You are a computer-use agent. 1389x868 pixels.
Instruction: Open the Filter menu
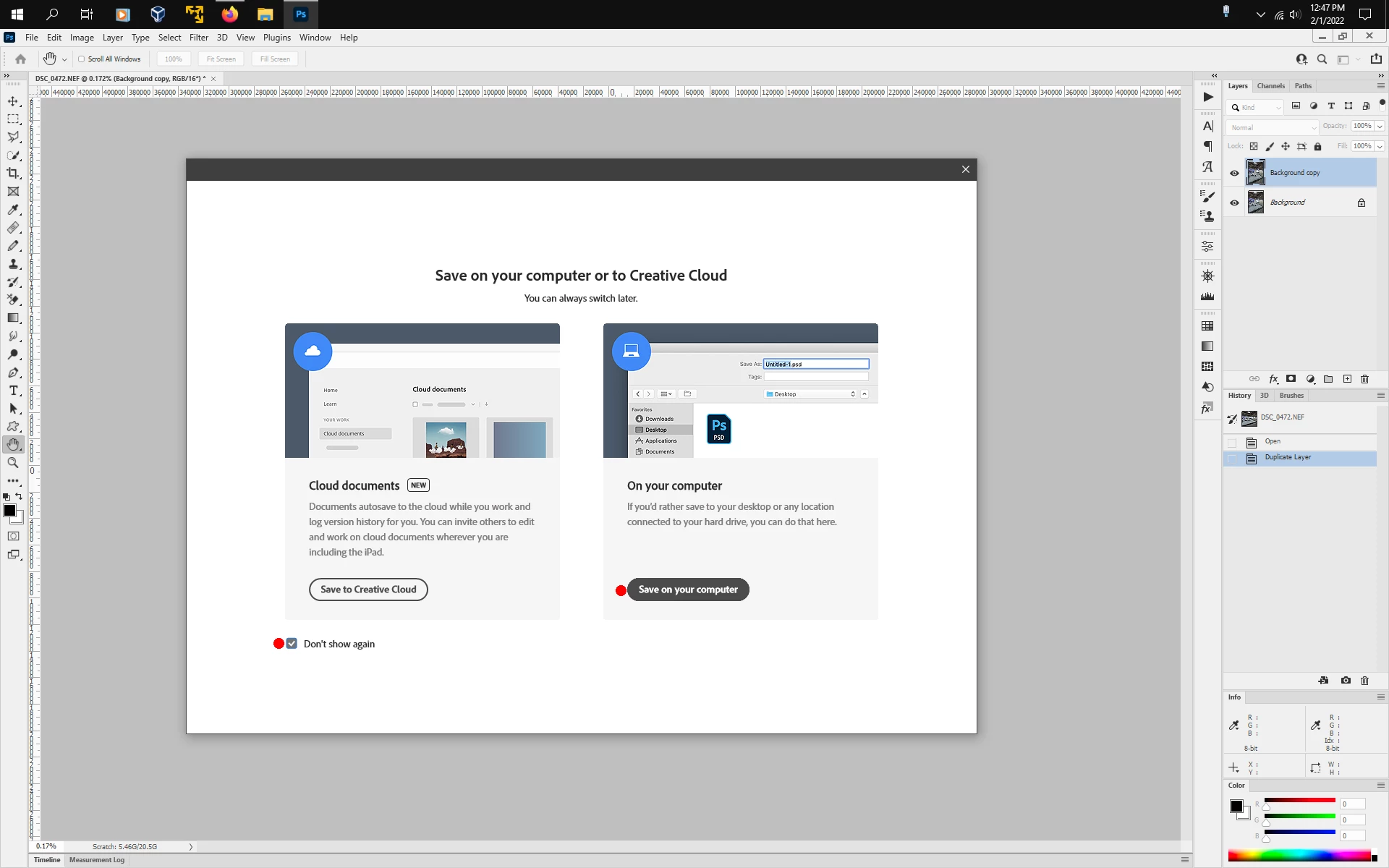(198, 38)
